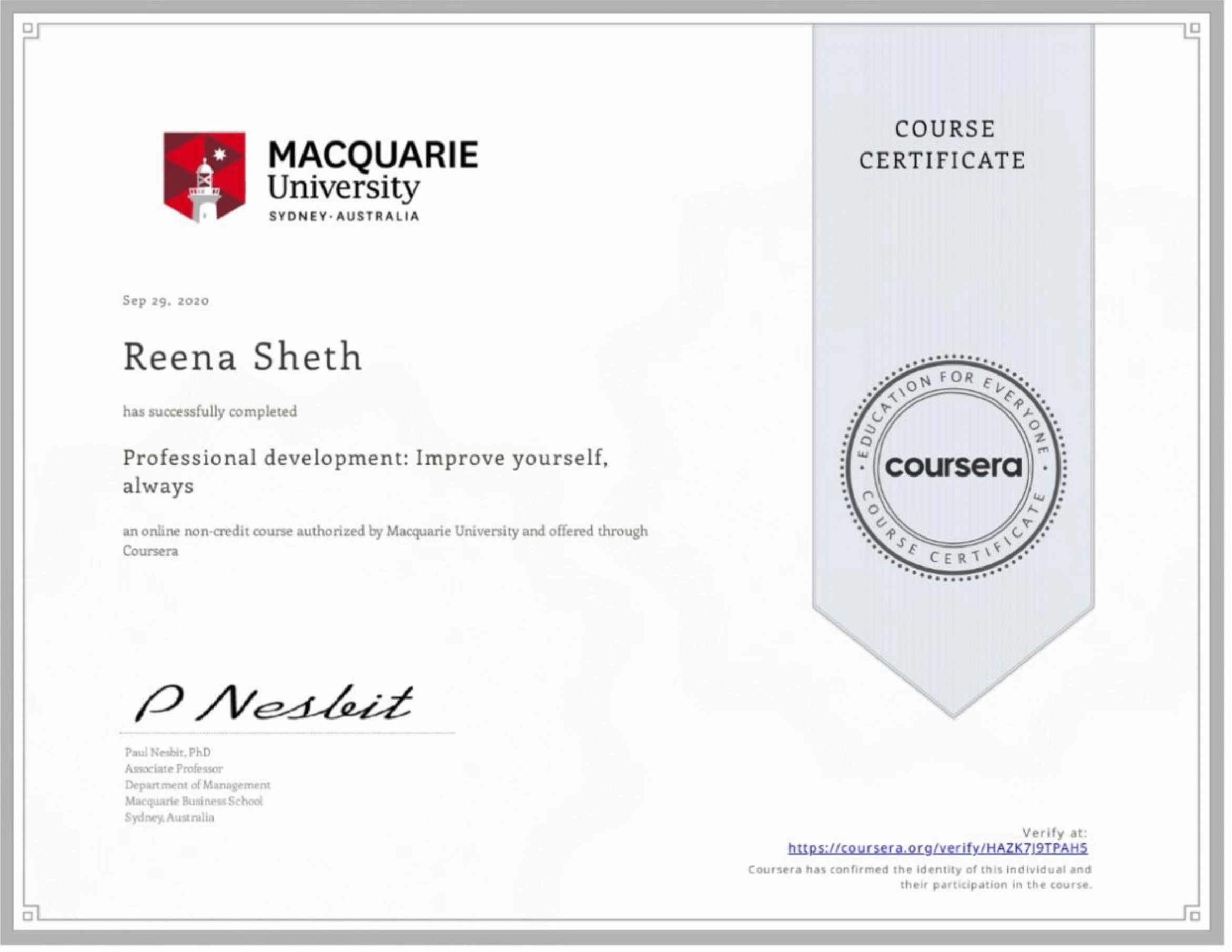Click the Paul Nesbit, PhD name line
Viewport: 1232px width, 952px height.
[167, 752]
